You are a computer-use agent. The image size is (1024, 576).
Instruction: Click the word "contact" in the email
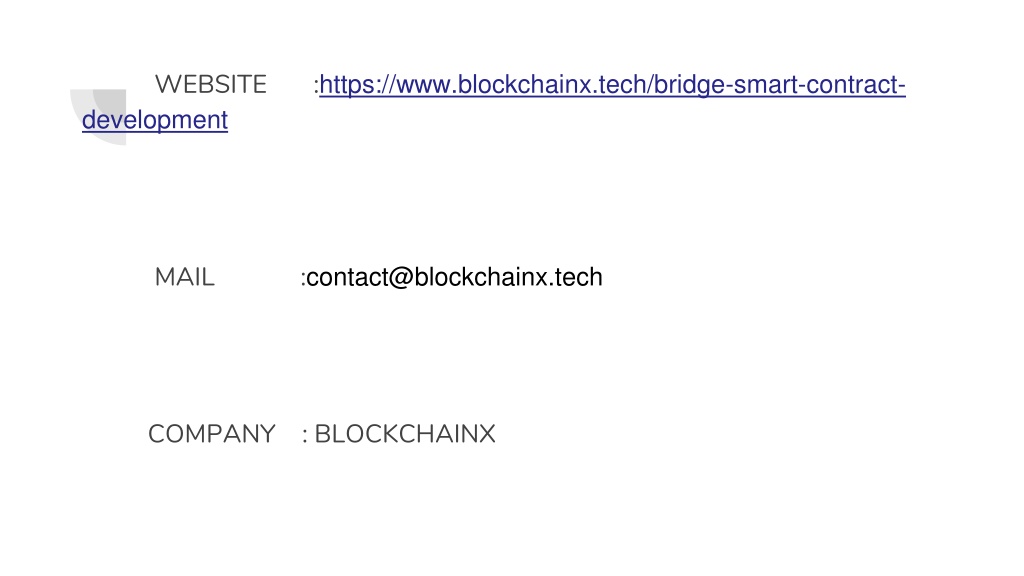pyautogui.click(x=347, y=278)
